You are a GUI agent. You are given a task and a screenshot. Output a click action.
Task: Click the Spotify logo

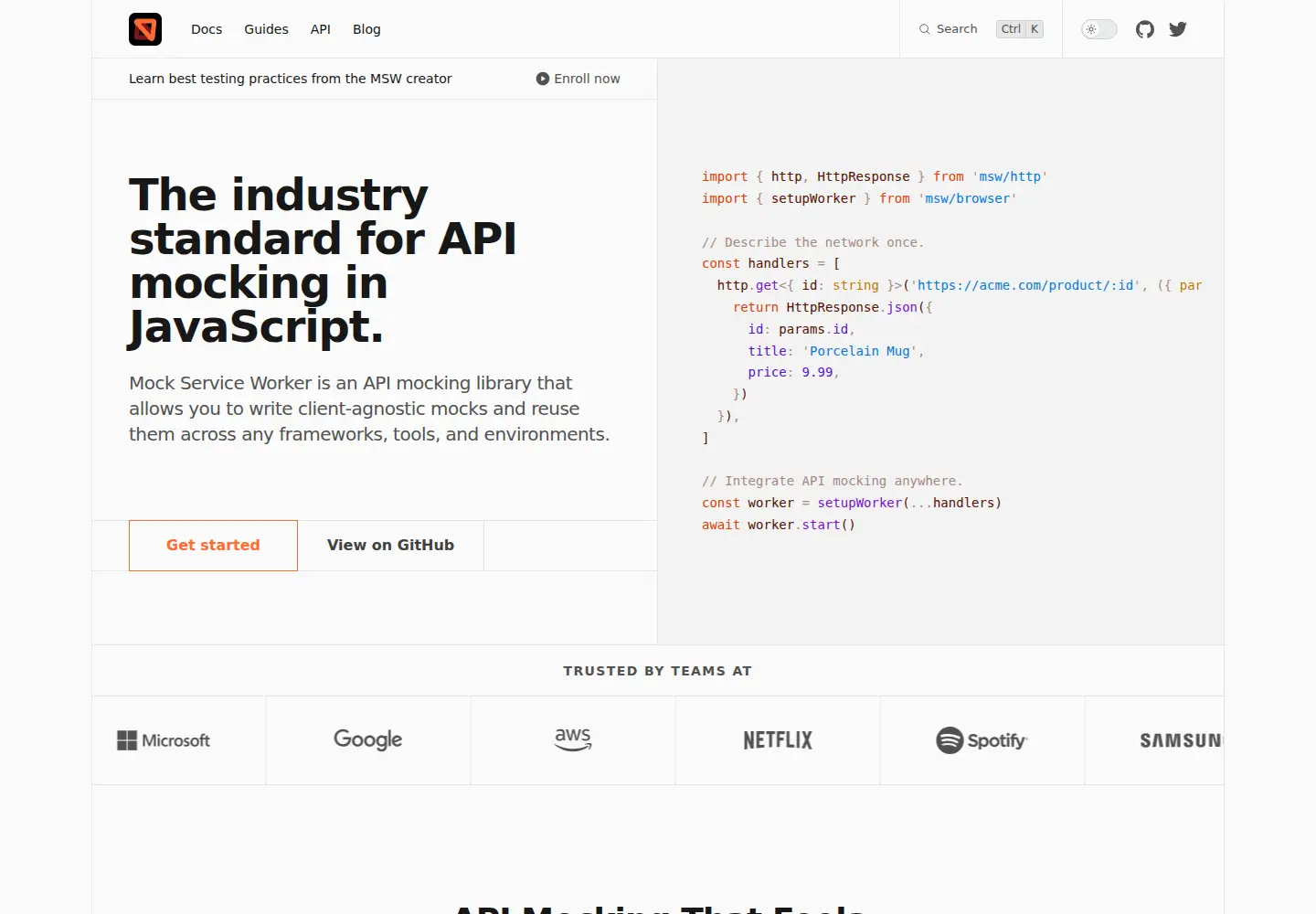click(982, 740)
